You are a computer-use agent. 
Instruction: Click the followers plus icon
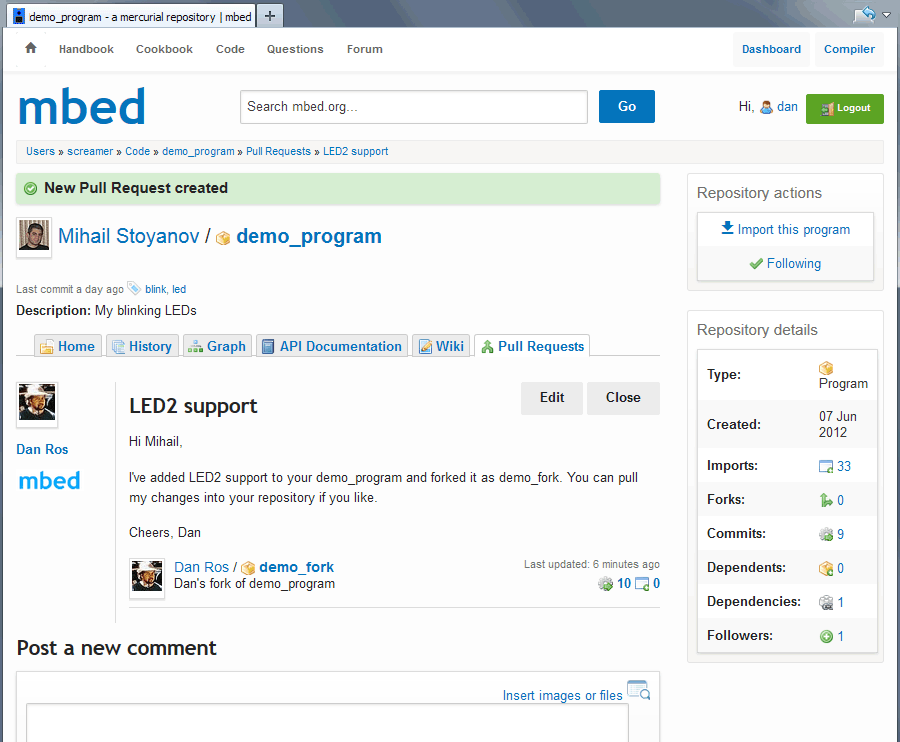[x=826, y=636]
